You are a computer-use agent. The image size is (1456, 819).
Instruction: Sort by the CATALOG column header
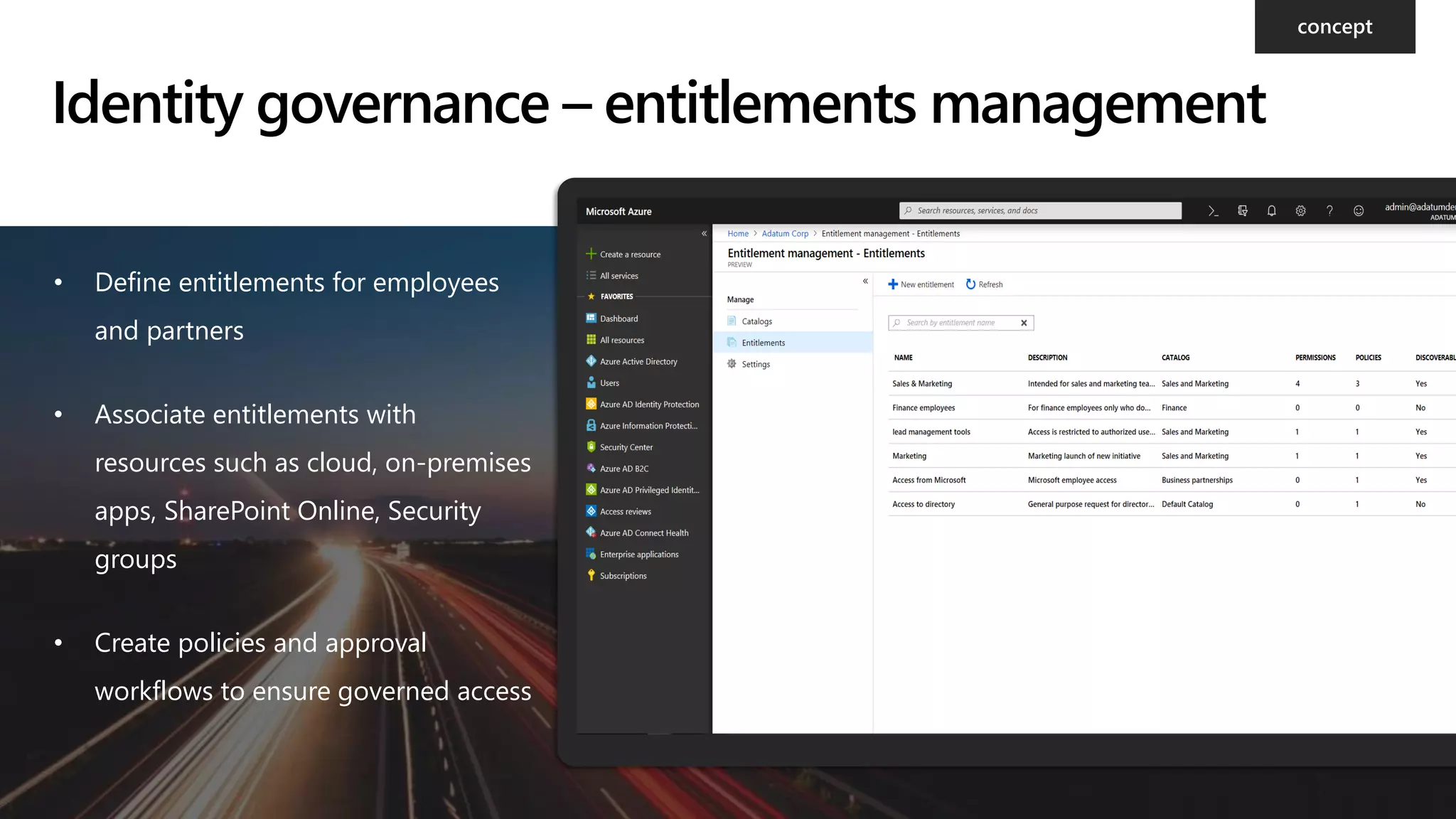(1175, 358)
